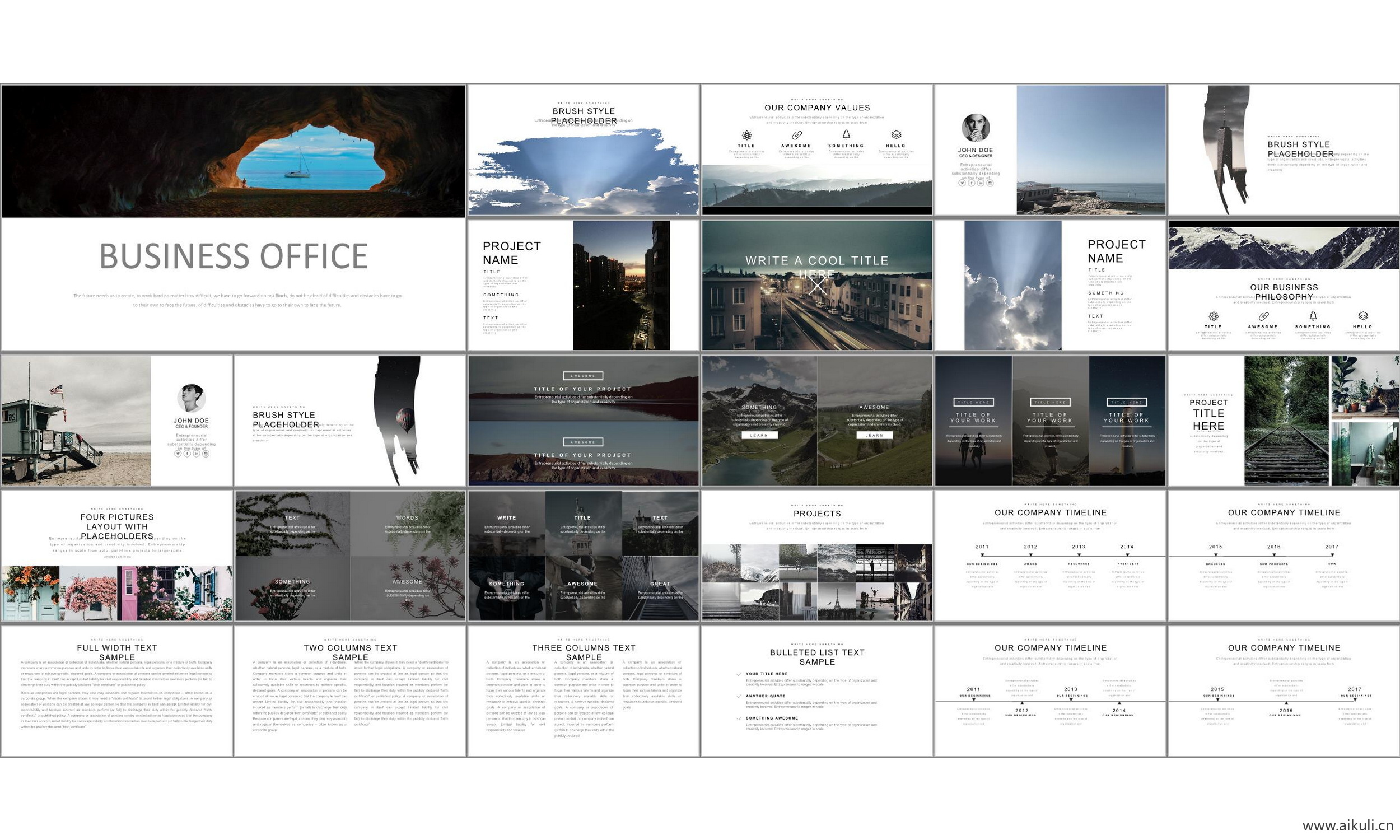Click the checkmark beside Something Awesome bullet
Viewport: 1400px width, 840px height.
(739, 718)
